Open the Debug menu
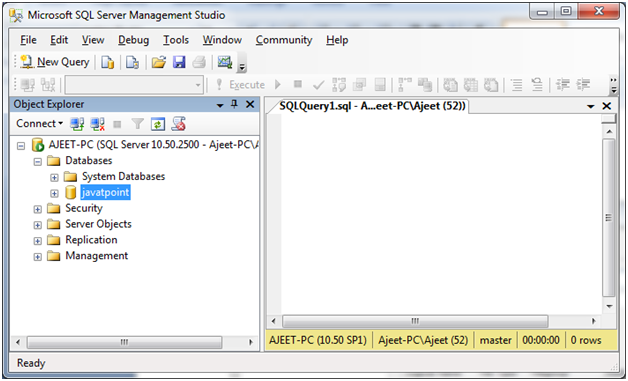This screenshot has width=628, height=381. (x=133, y=40)
